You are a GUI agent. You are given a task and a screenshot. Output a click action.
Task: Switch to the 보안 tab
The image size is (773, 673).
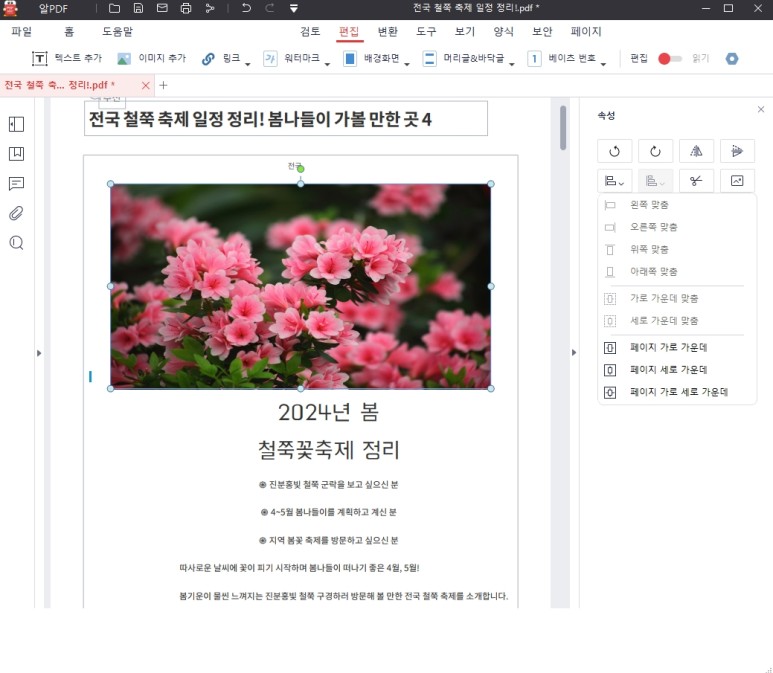coord(542,32)
